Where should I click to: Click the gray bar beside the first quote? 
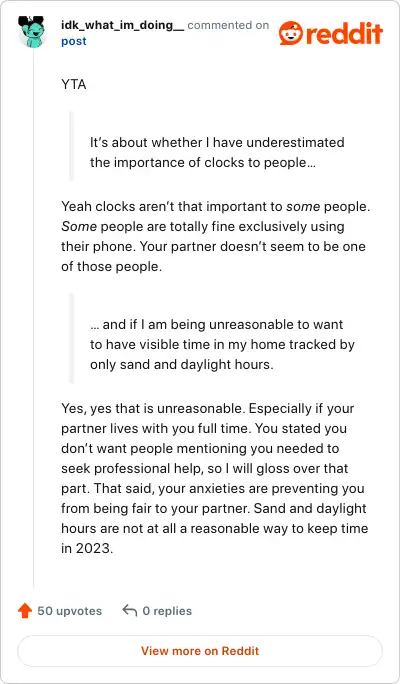(72, 146)
